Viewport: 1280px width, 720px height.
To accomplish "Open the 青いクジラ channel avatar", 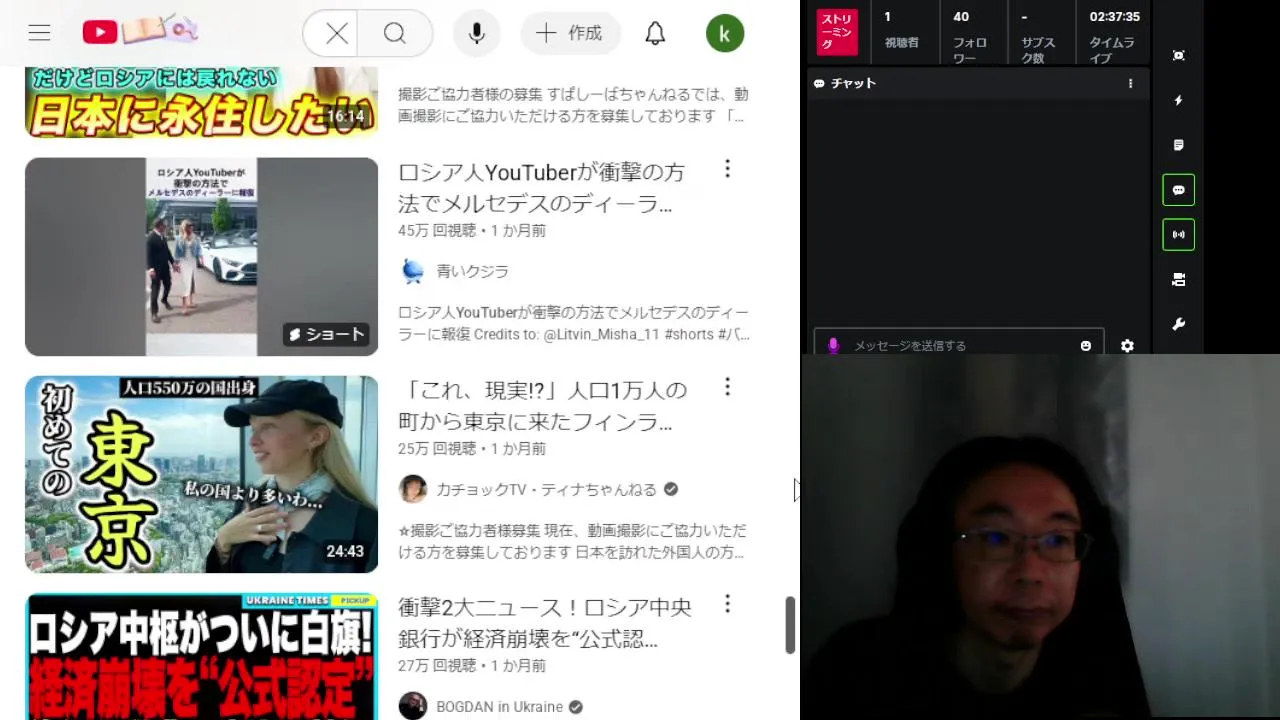I will click(x=413, y=271).
